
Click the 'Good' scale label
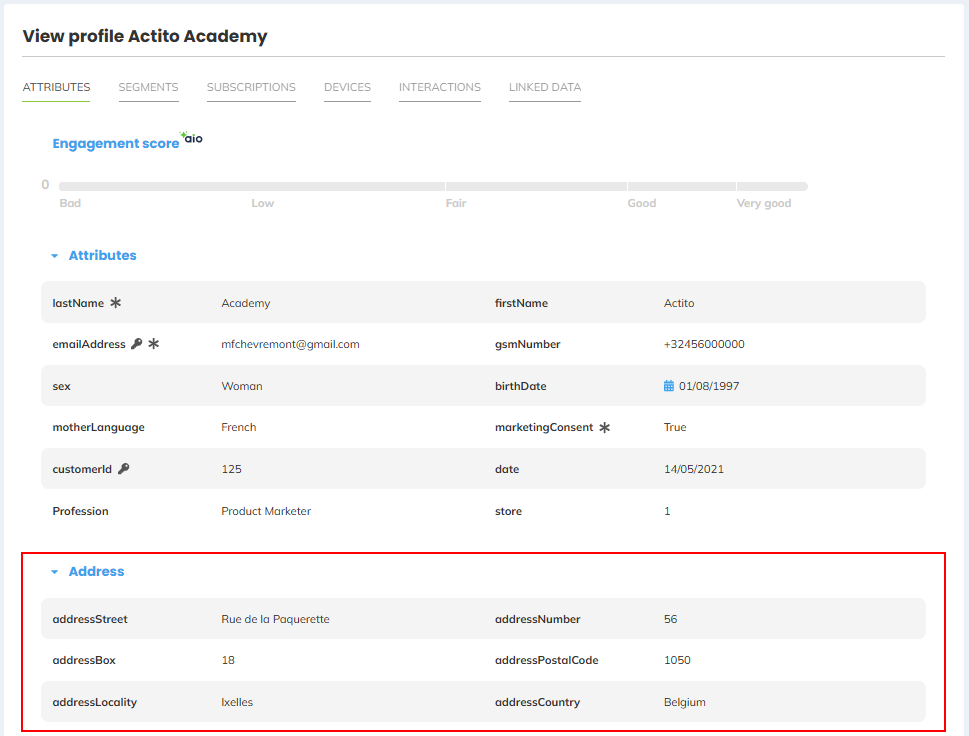(x=641, y=203)
